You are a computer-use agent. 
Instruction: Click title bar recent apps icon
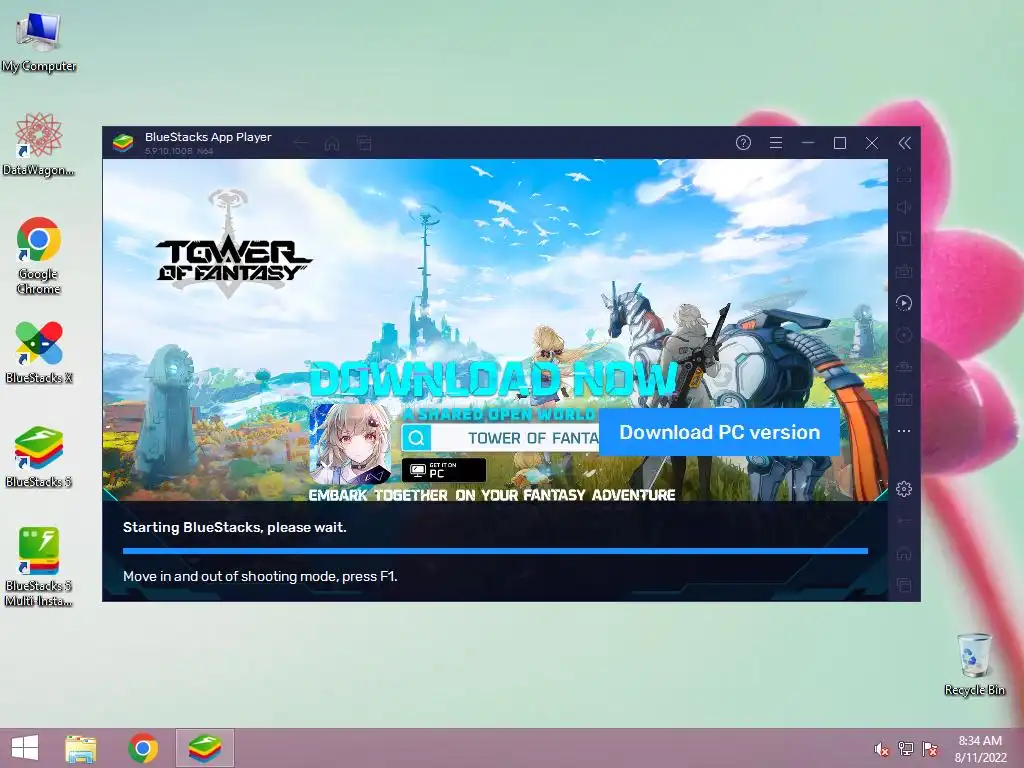pos(364,143)
